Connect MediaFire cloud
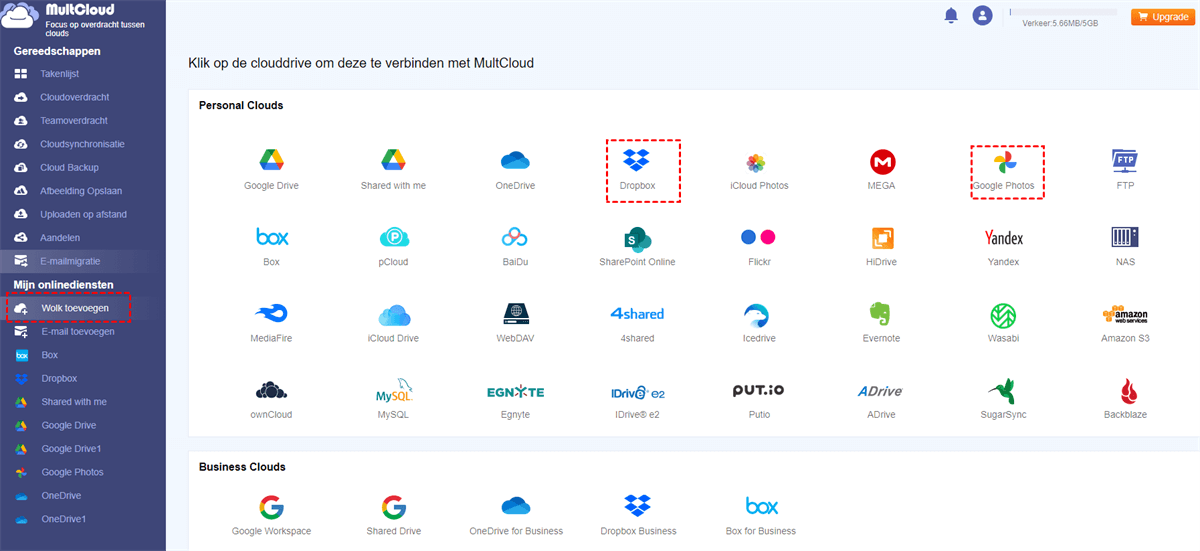This screenshot has width=1200, height=551. (x=271, y=314)
